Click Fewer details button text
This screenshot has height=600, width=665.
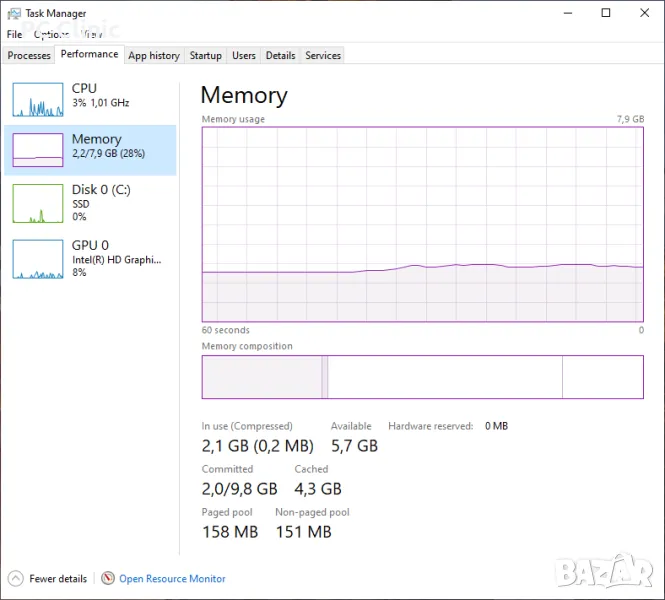point(58,578)
